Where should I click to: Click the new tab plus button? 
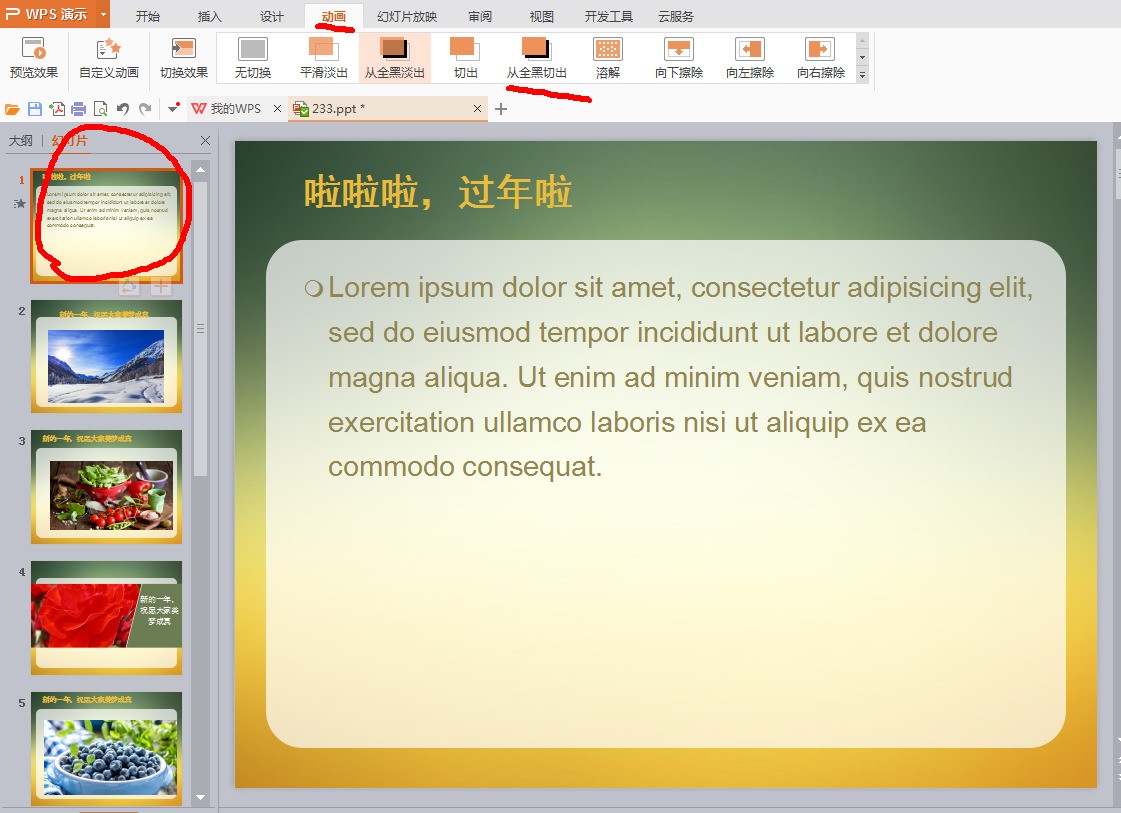[x=501, y=109]
